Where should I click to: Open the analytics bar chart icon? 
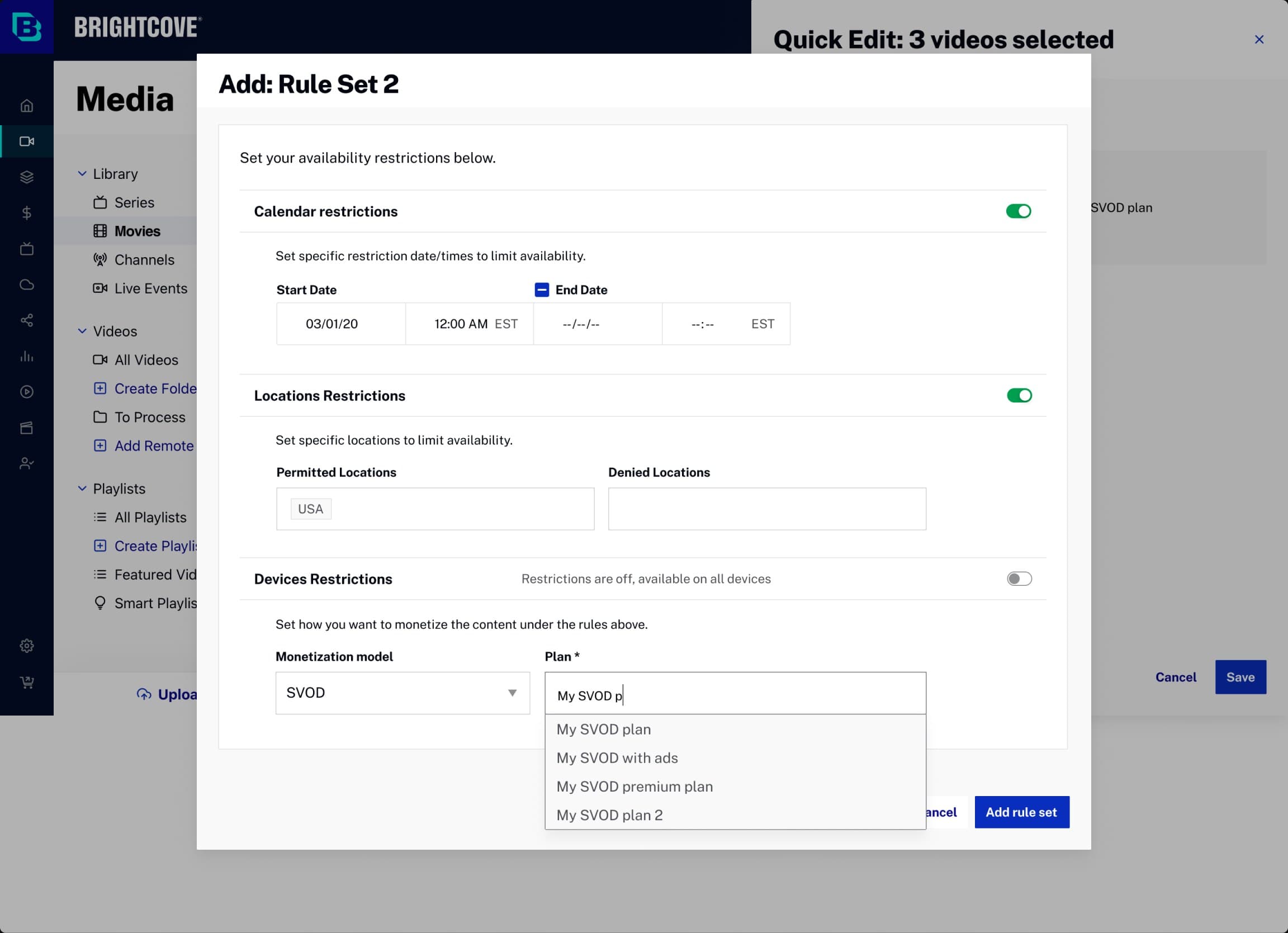[27, 356]
